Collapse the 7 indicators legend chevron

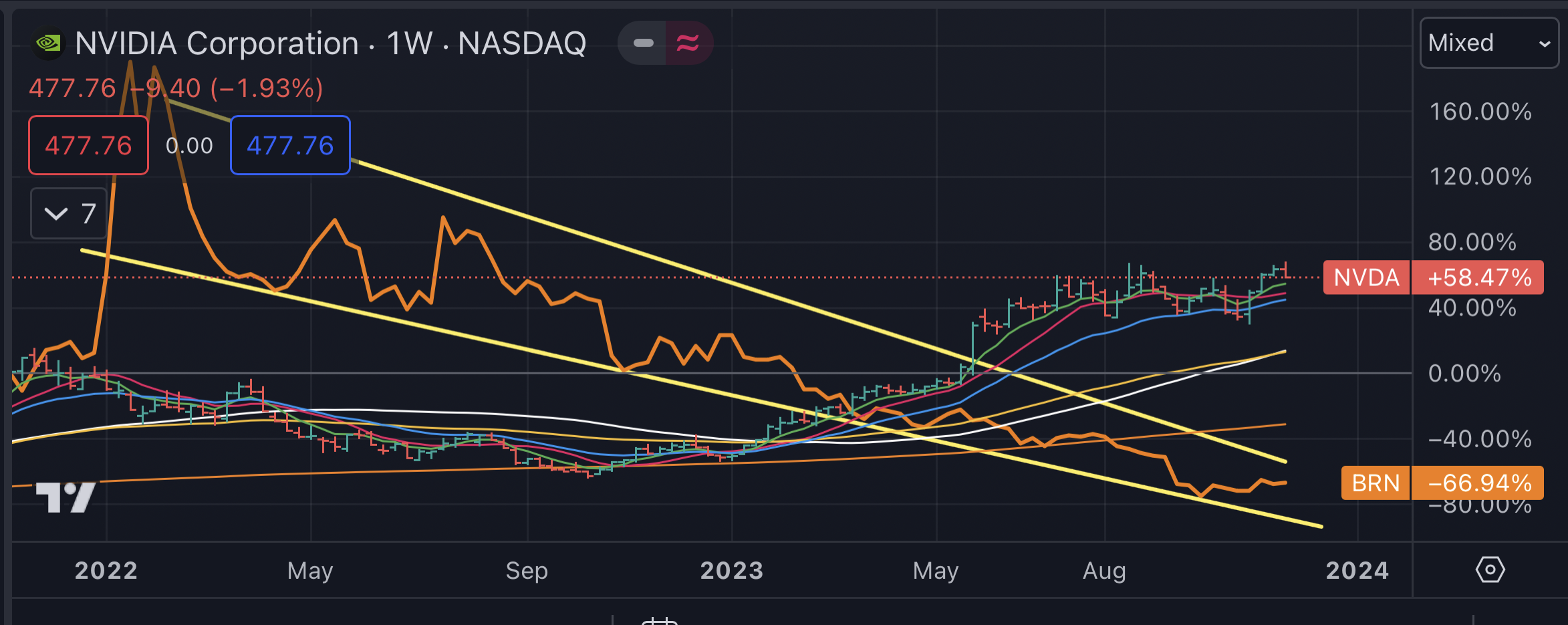56,214
